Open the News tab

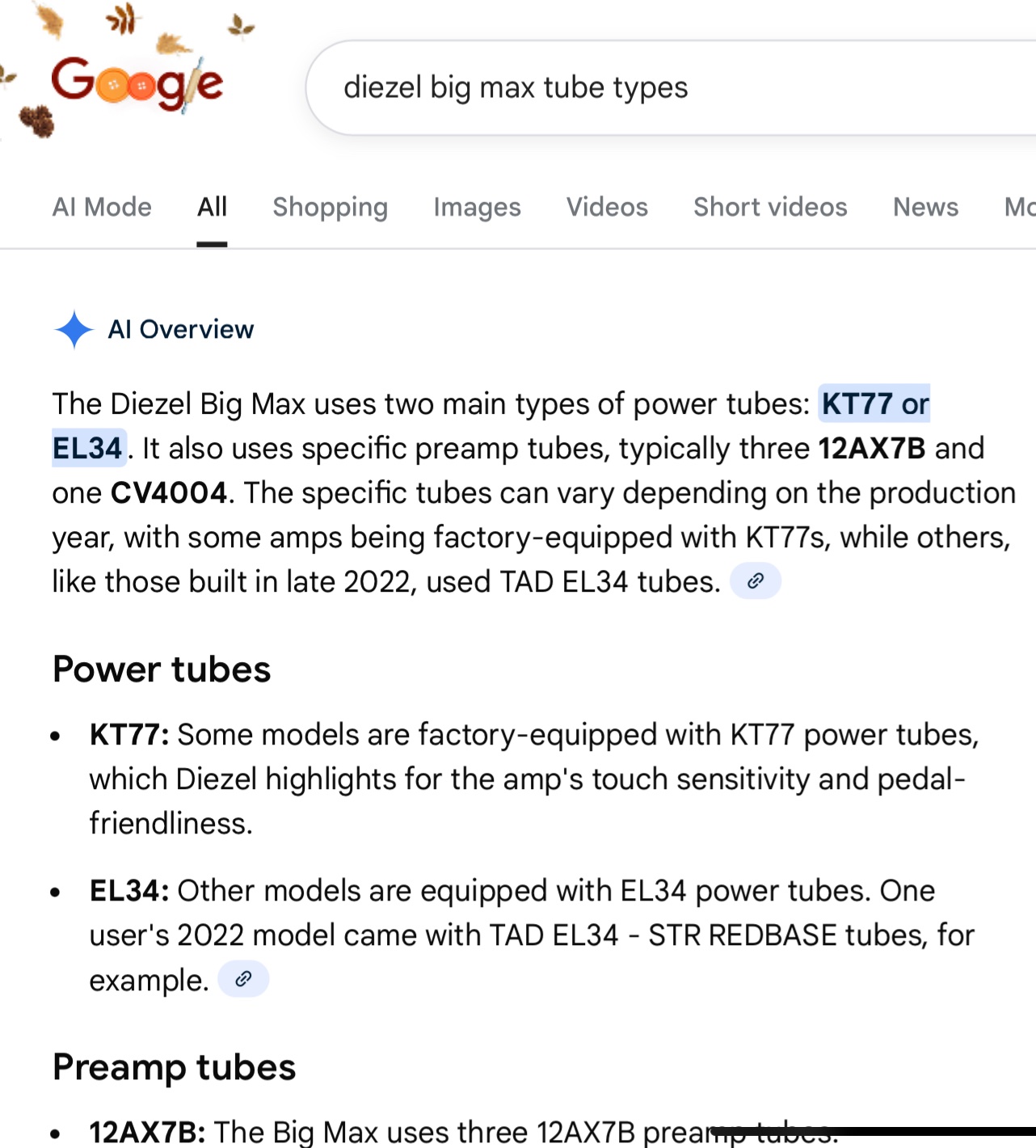(x=925, y=208)
